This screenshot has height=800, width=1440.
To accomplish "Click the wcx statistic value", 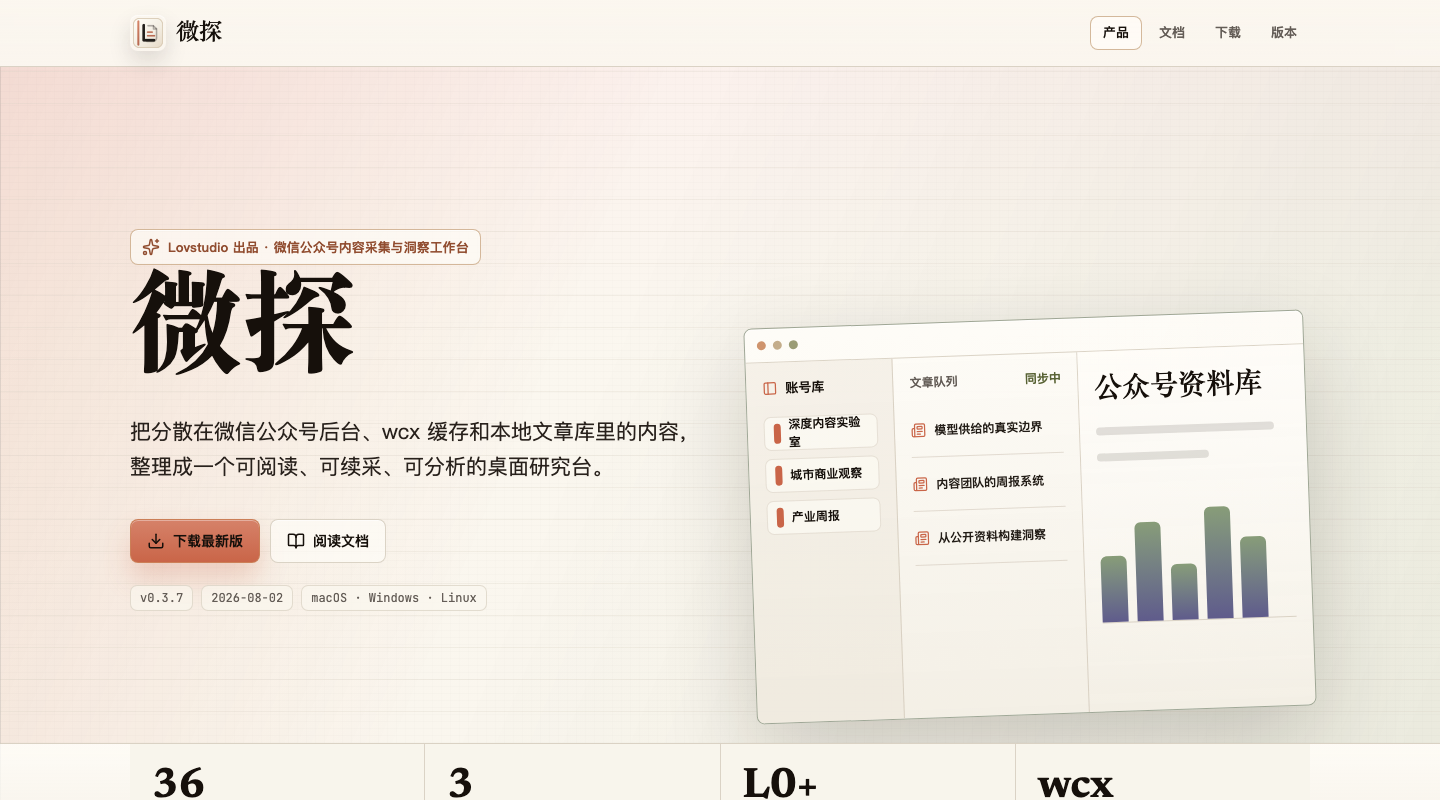I will [x=1076, y=784].
